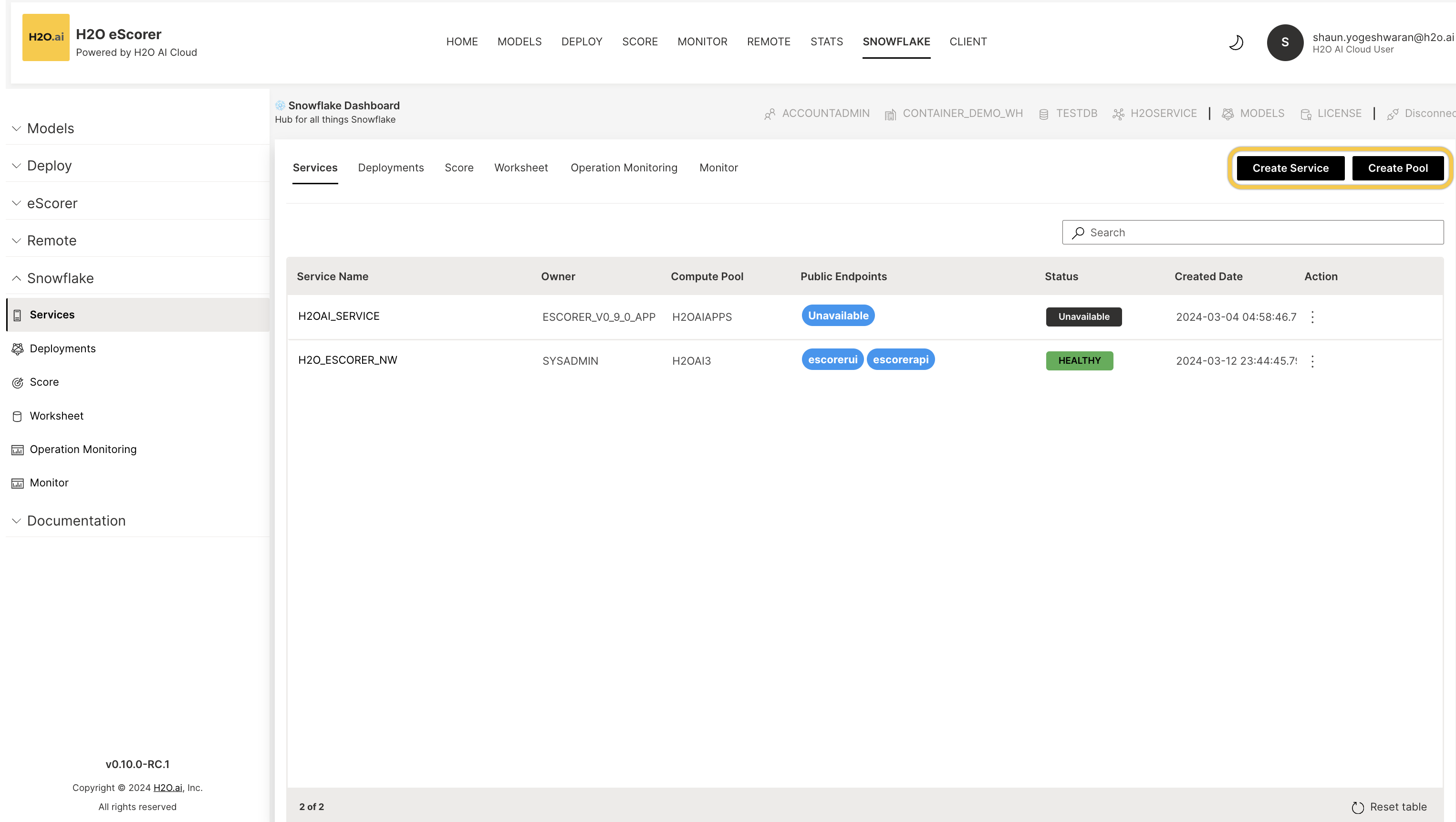Click the Create Service button
This screenshot has width=1456, height=822.
click(1290, 168)
